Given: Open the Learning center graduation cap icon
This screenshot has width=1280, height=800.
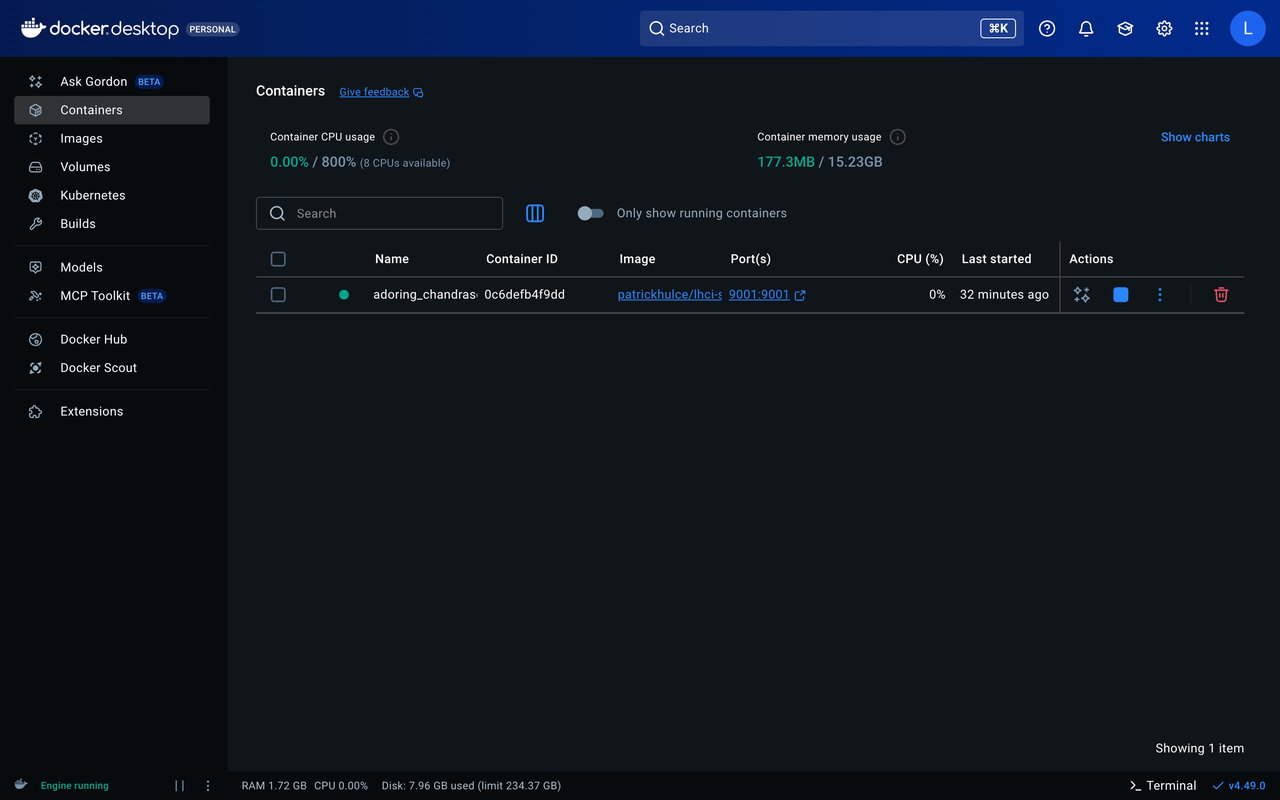Looking at the screenshot, I should click(x=1125, y=29).
